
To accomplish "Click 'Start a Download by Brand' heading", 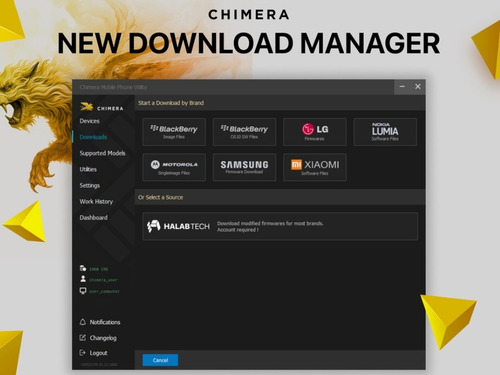I will 171,103.
